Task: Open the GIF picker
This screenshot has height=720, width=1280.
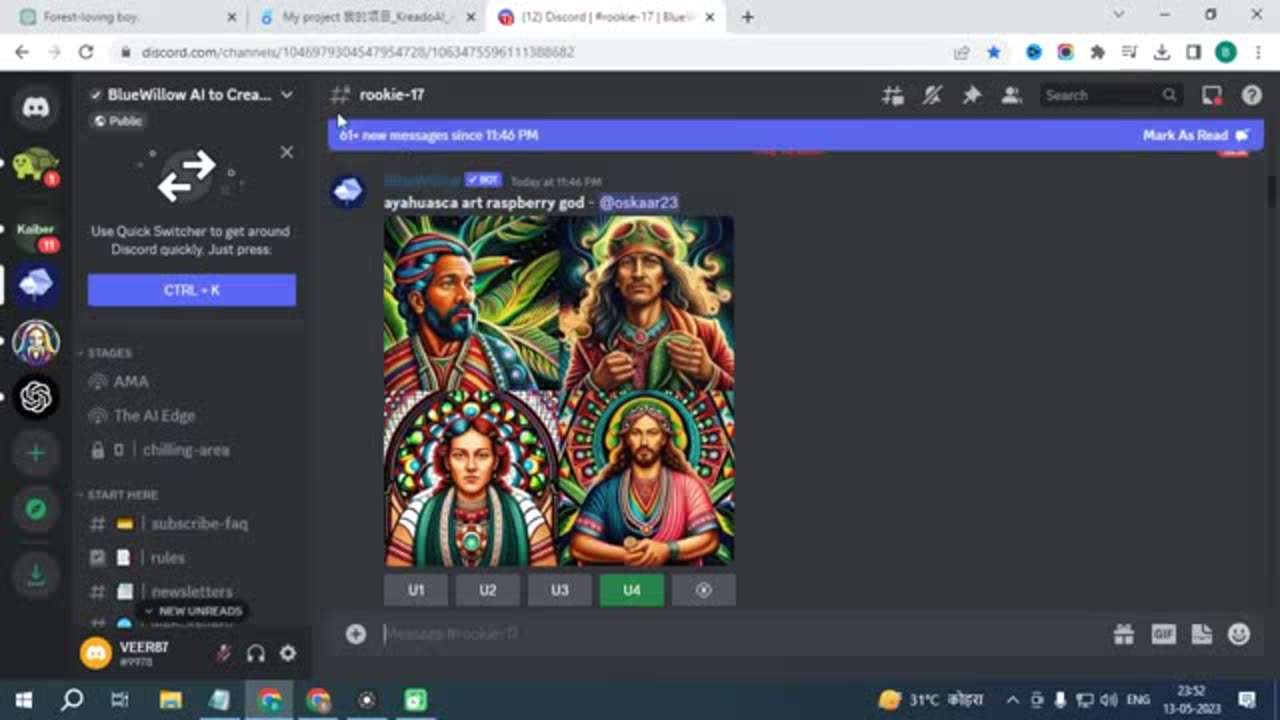Action: pyautogui.click(x=1163, y=634)
